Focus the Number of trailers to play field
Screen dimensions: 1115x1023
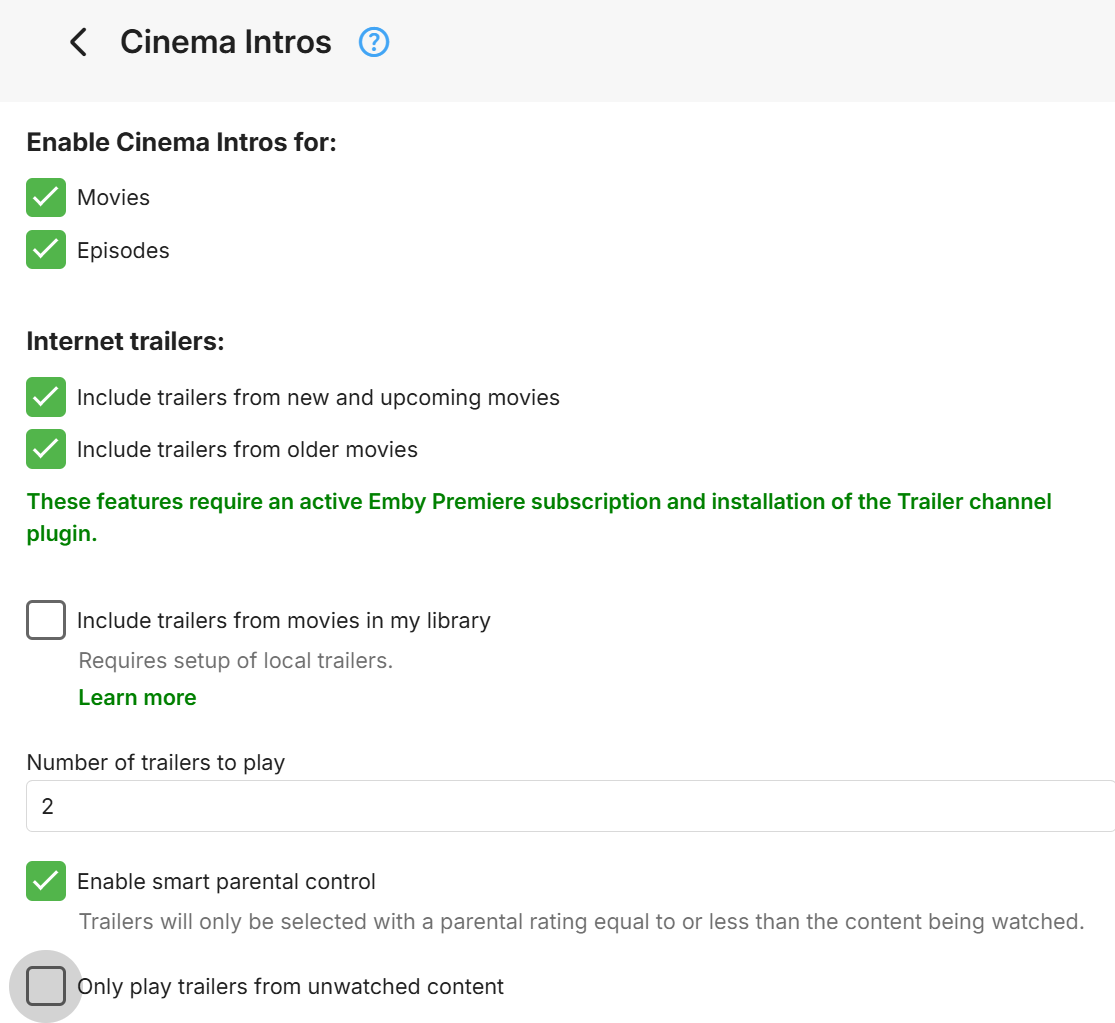pos(570,806)
